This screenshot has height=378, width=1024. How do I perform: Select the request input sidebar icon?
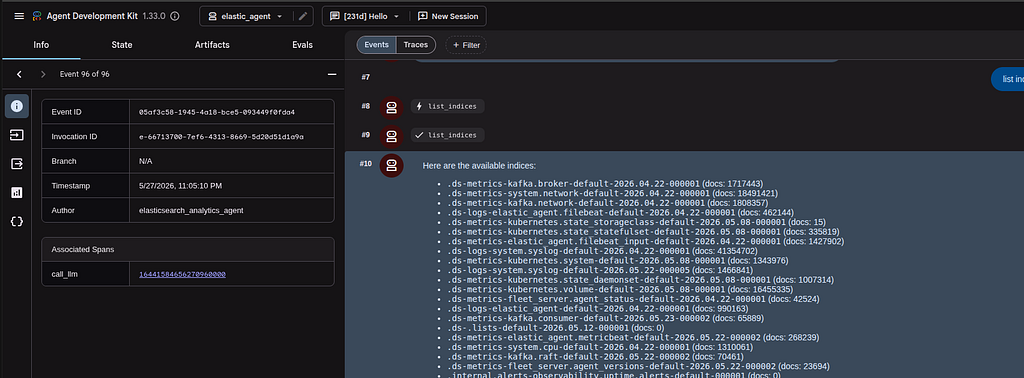(17, 134)
